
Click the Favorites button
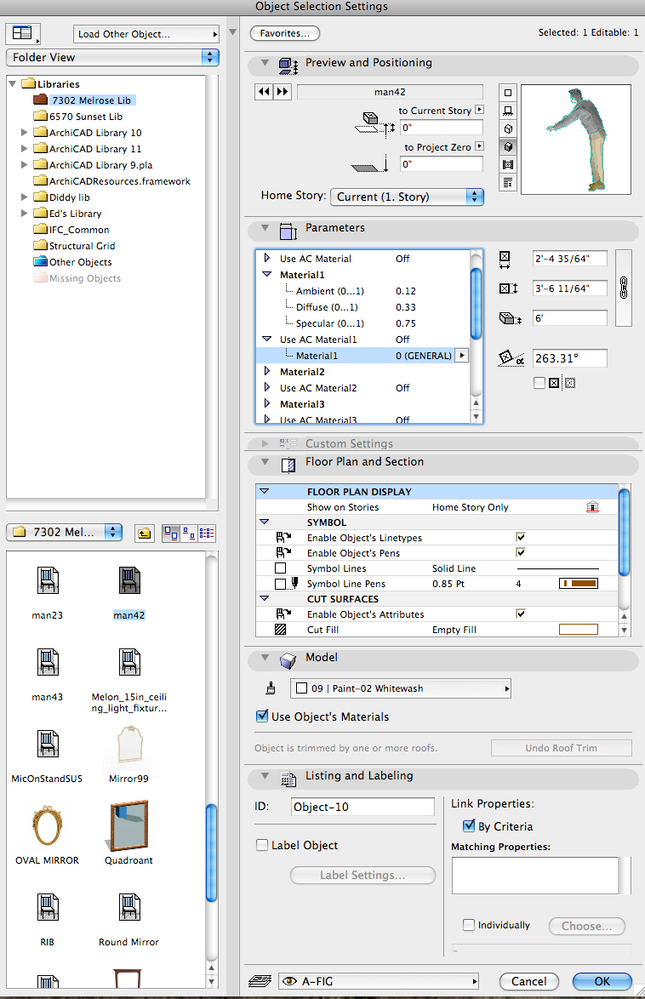pyautogui.click(x=285, y=33)
